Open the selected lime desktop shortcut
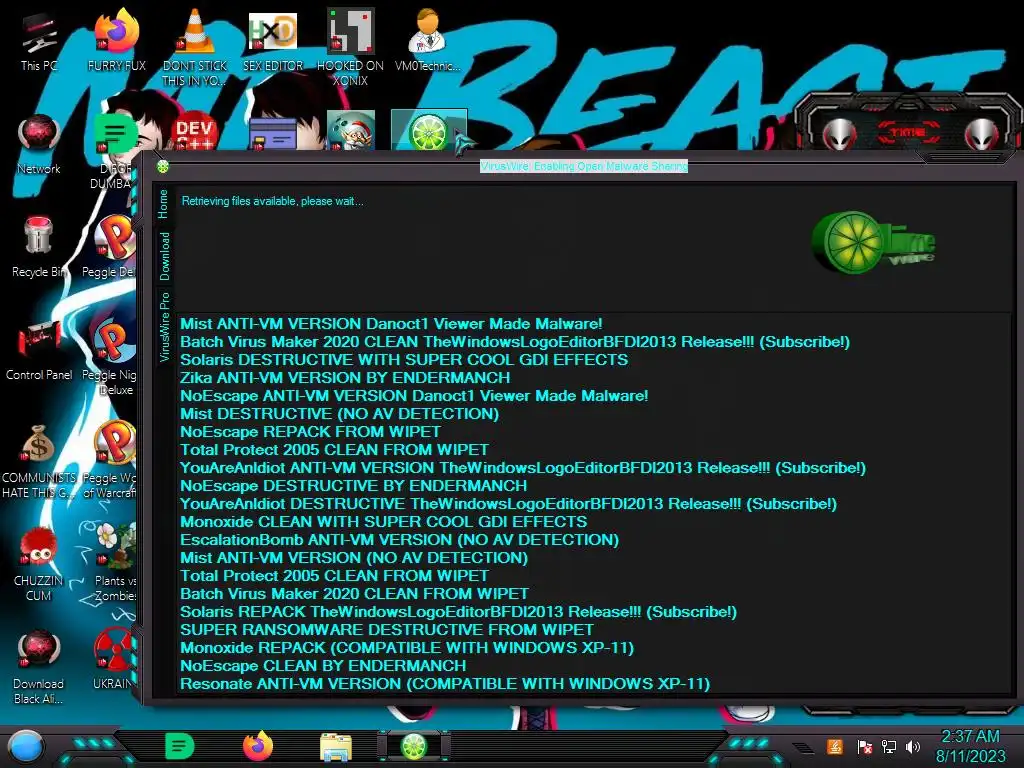The image size is (1024, 768). coord(428,131)
